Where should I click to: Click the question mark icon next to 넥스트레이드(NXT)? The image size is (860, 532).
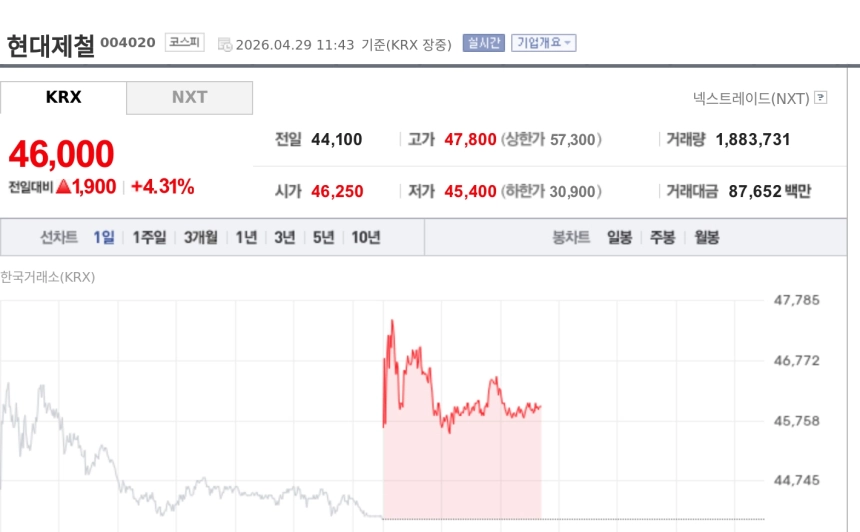point(821,98)
